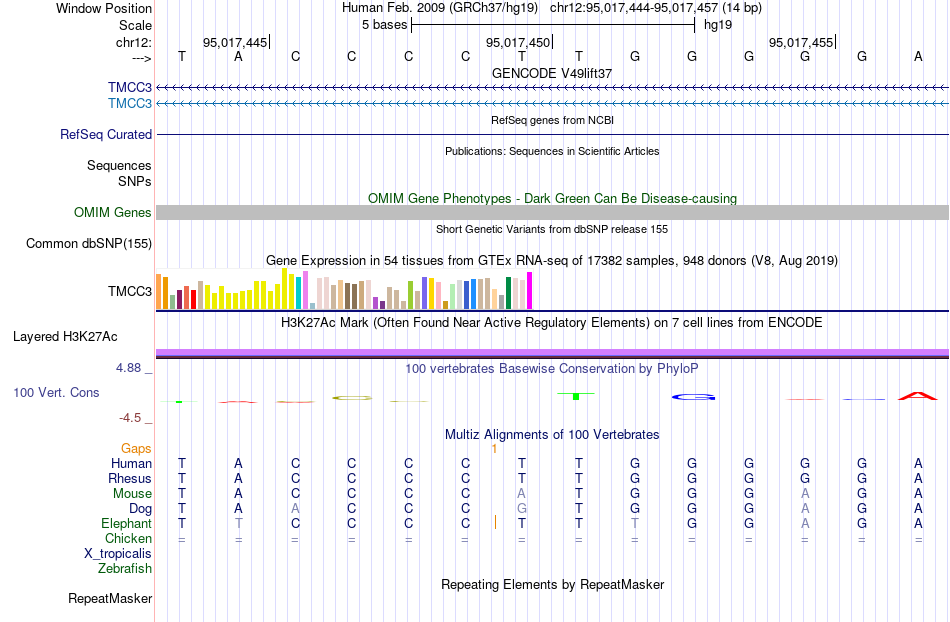Click the Dog species alignment label
Screen dimensions: 950x622
(x=141, y=509)
